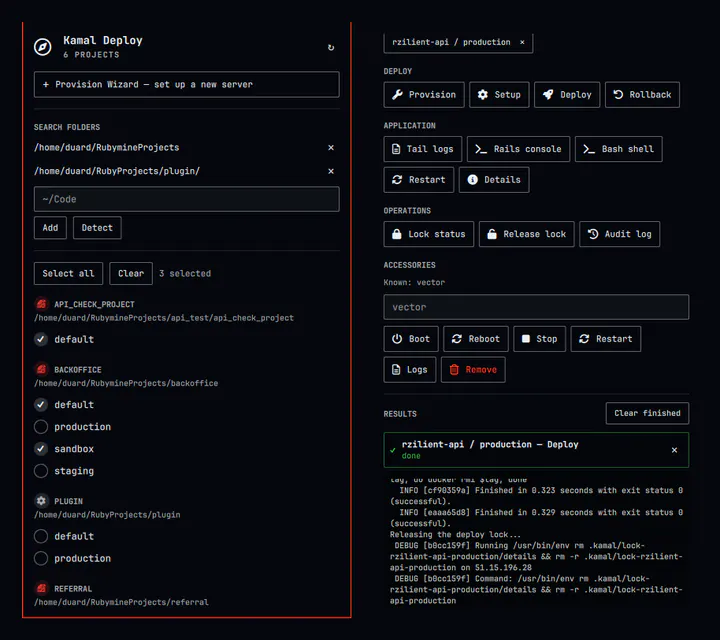Dismiss the rzilient-api Deploy result card

click(674, 450)
